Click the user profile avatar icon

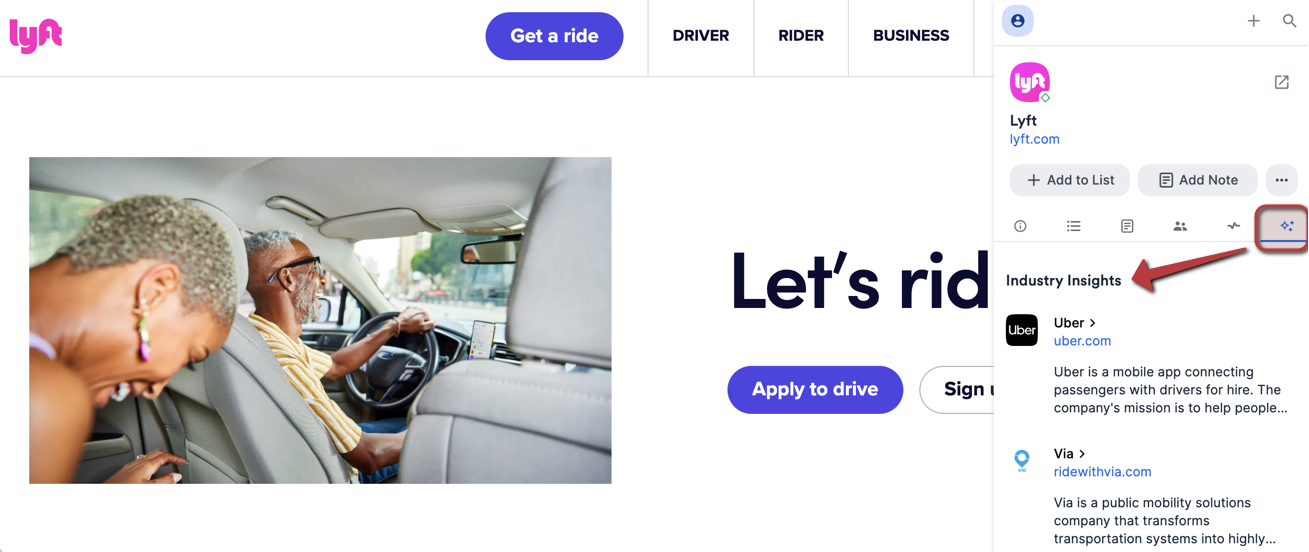point(1018,21)
